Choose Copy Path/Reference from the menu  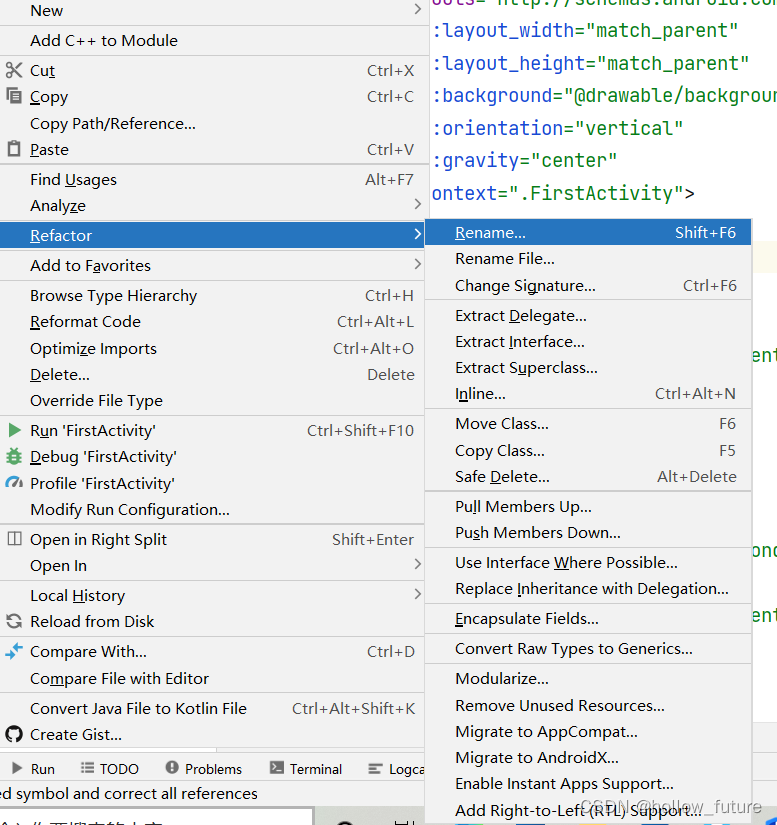tap(212, 124)
